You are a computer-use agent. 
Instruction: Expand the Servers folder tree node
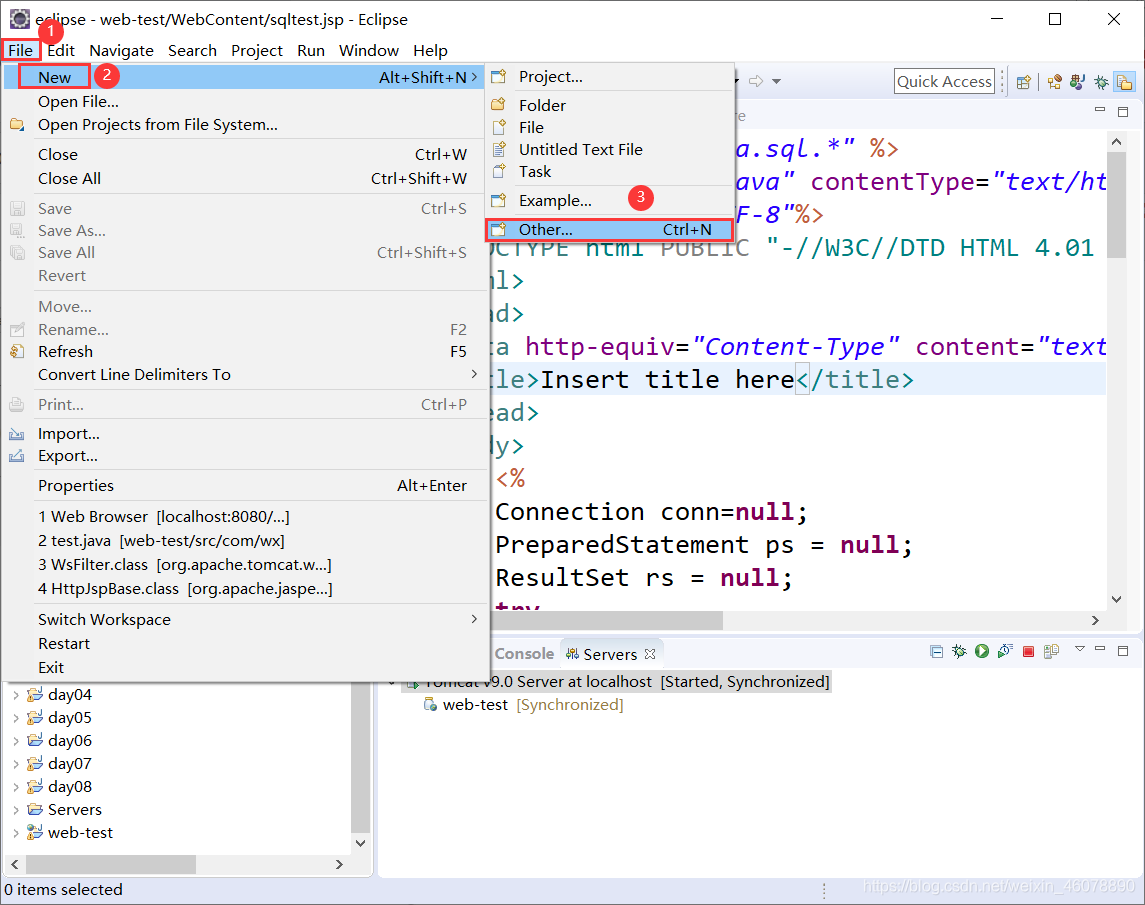pyautogui.click(x=16, y=810)
